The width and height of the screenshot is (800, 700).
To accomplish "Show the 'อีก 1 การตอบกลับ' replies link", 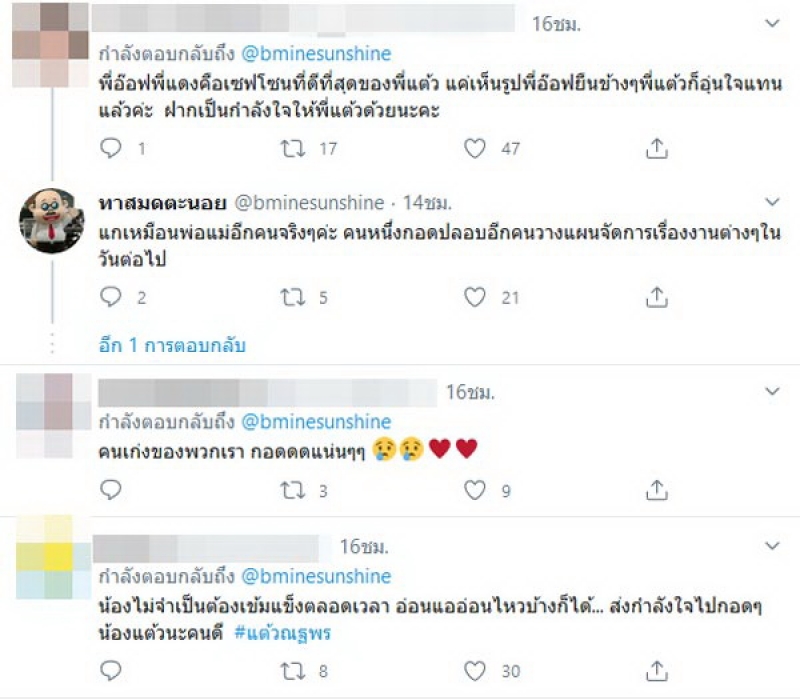I will [172, 345].
